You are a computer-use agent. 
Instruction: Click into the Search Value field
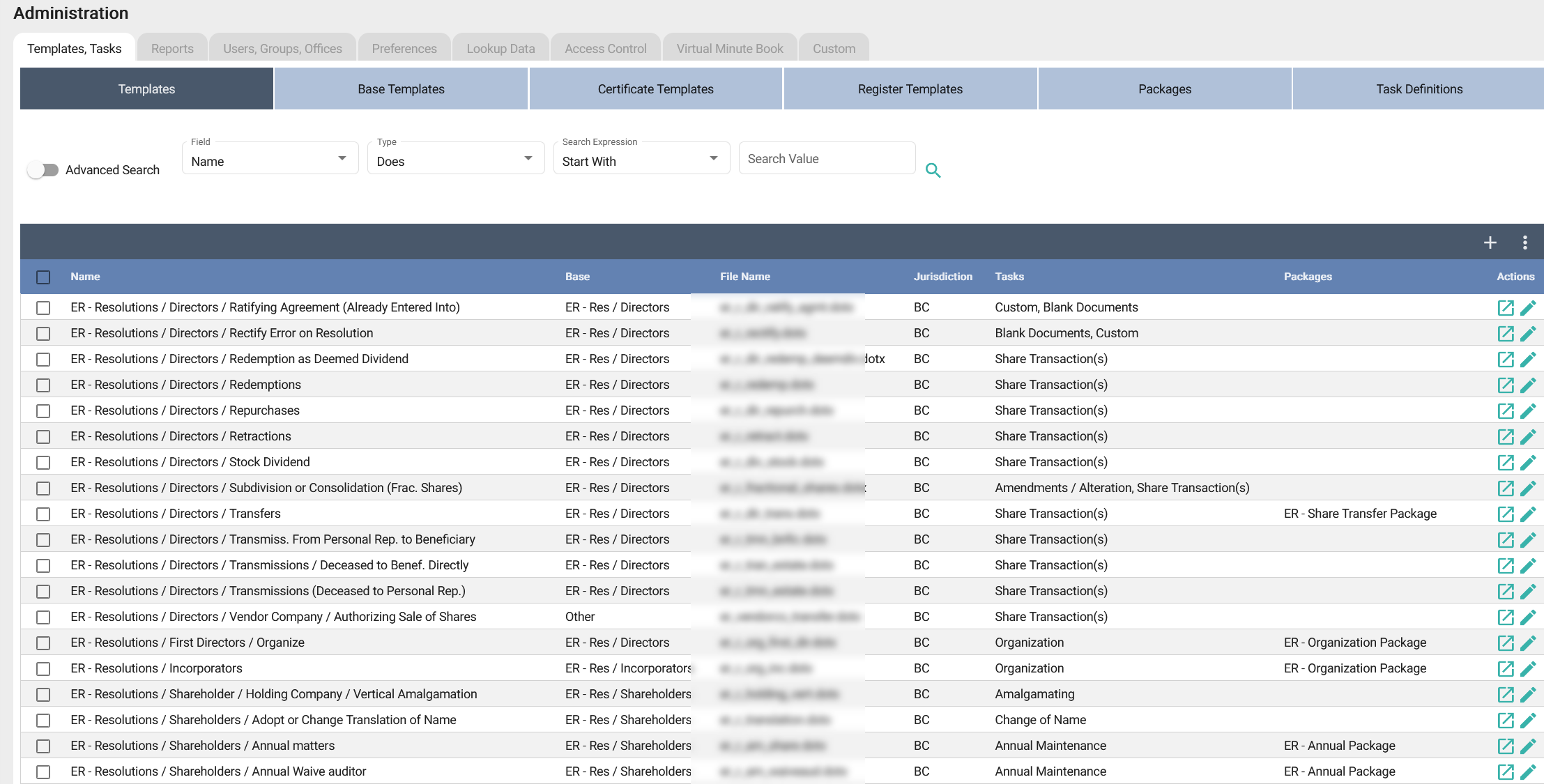826,159
